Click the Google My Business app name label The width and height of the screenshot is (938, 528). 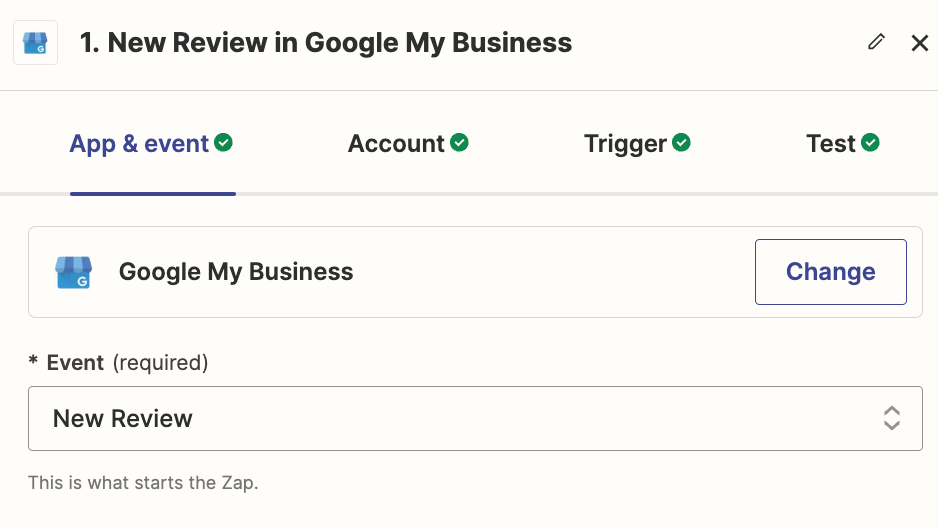(236, 272)
